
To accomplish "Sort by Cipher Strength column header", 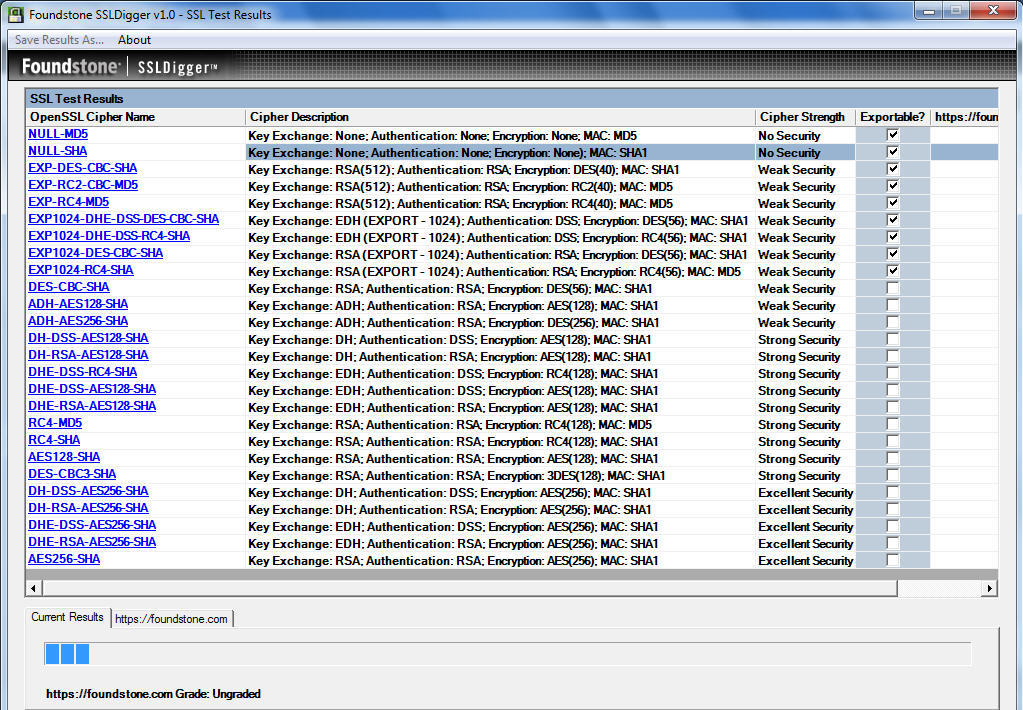I will point(802,117).
